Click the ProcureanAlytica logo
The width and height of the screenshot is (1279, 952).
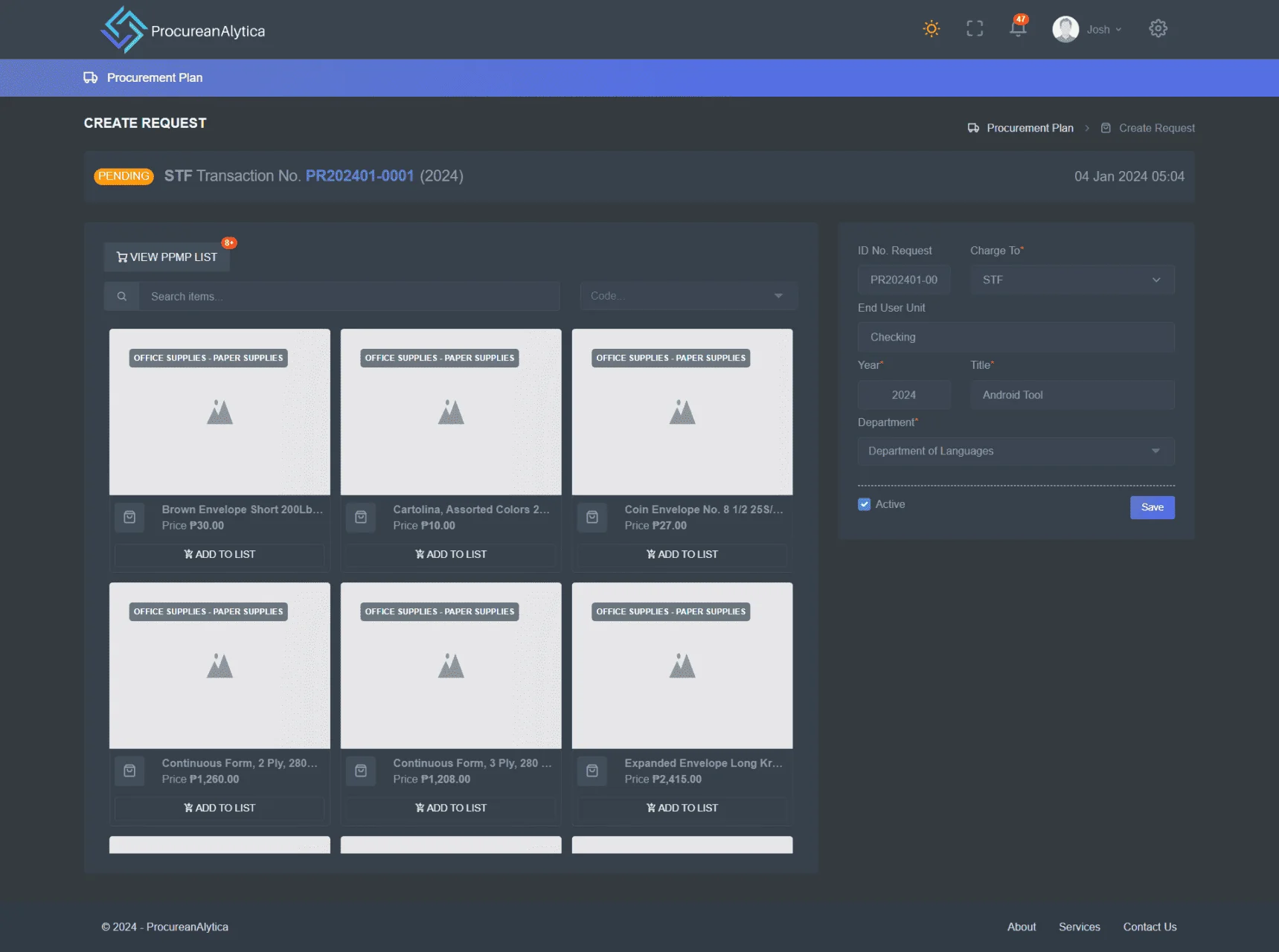point(183,30)
